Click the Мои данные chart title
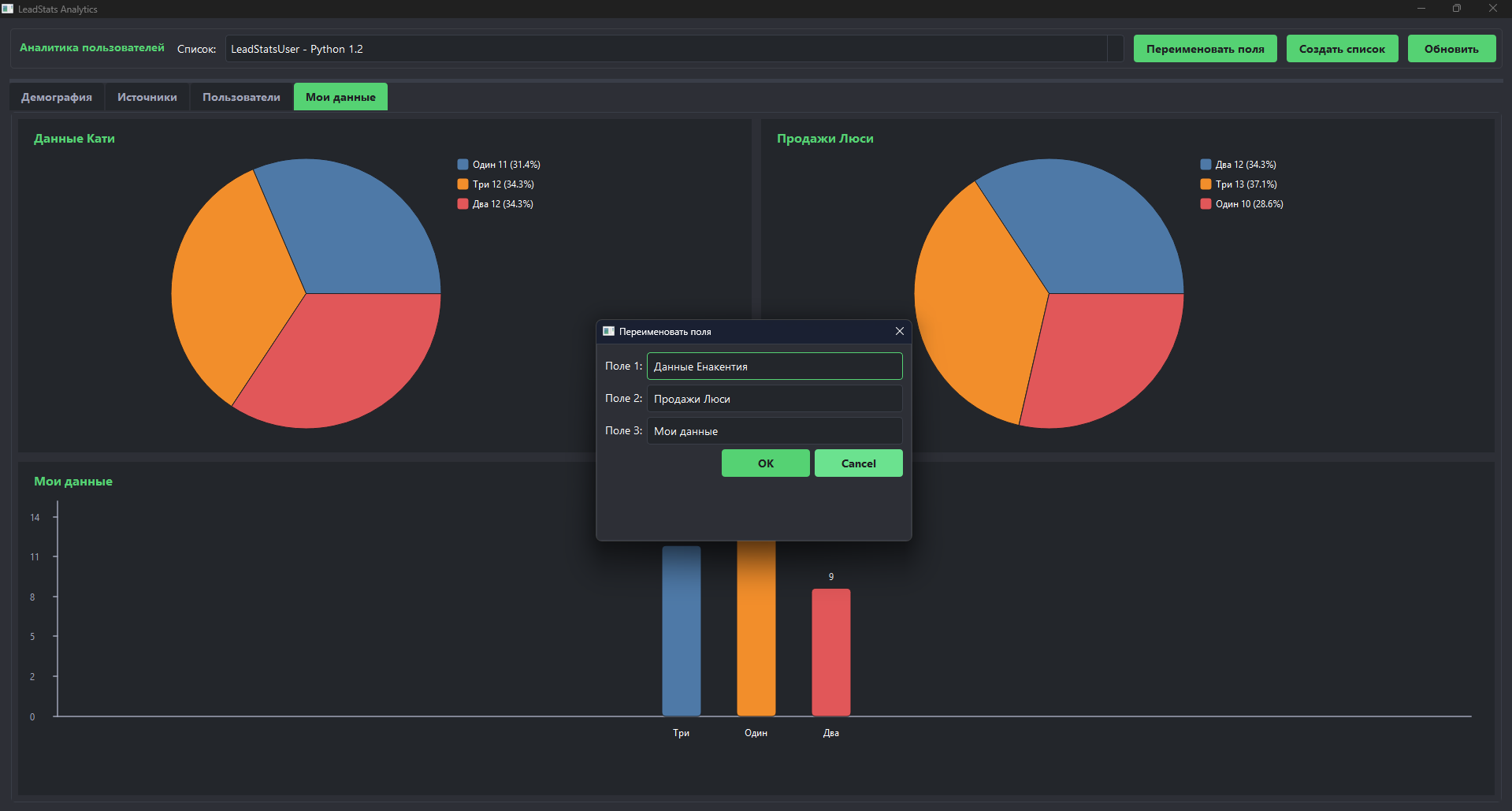This screenshot has height=811, width=1512. point(73,482)
